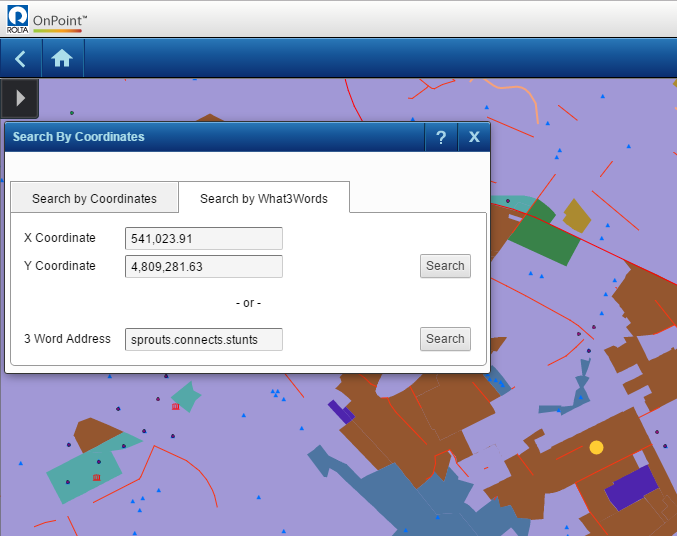
Task: Click into the X Coordinate field
Action: click(204, 238)
